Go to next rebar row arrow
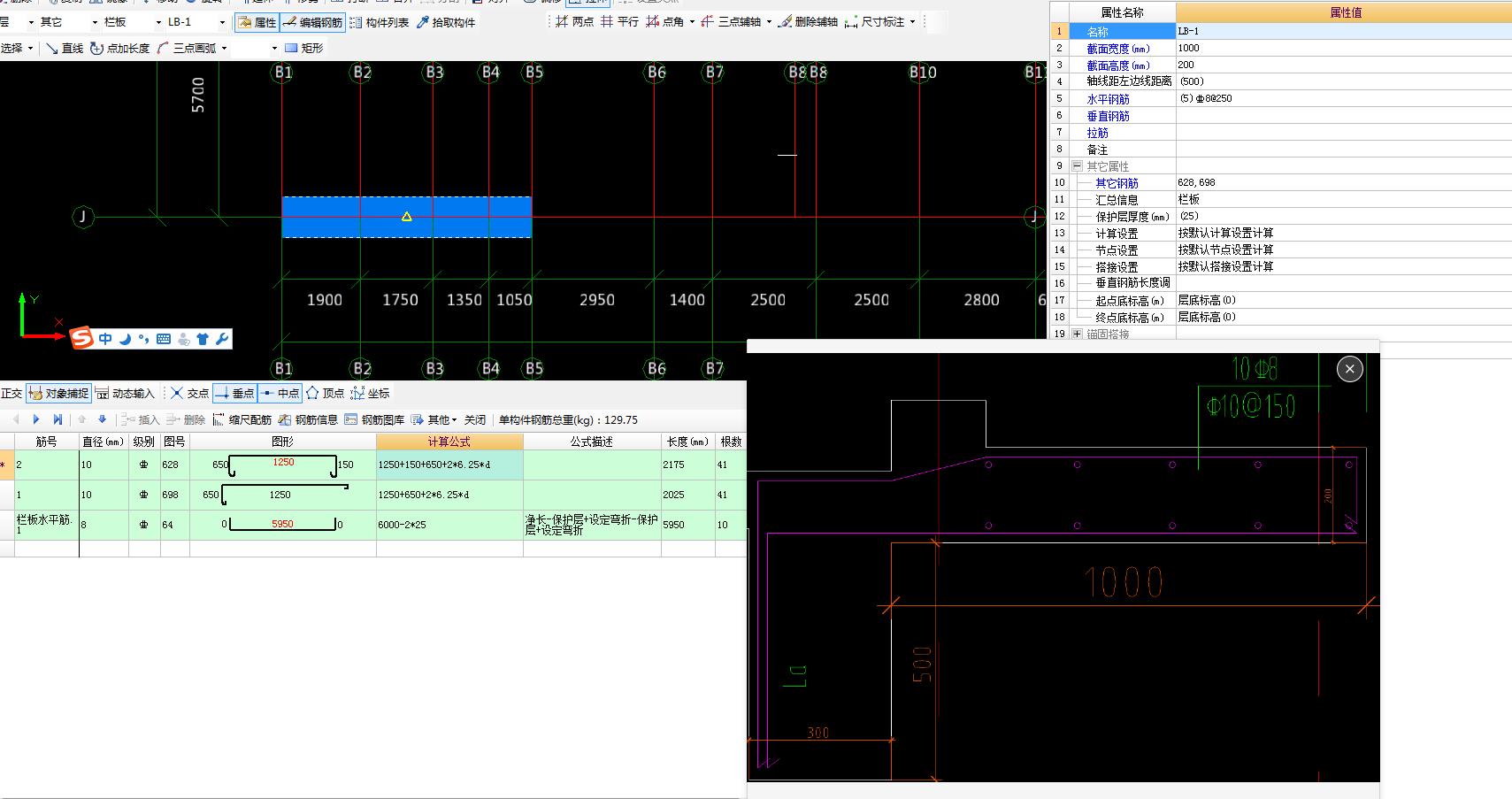 tap(36, 419)
